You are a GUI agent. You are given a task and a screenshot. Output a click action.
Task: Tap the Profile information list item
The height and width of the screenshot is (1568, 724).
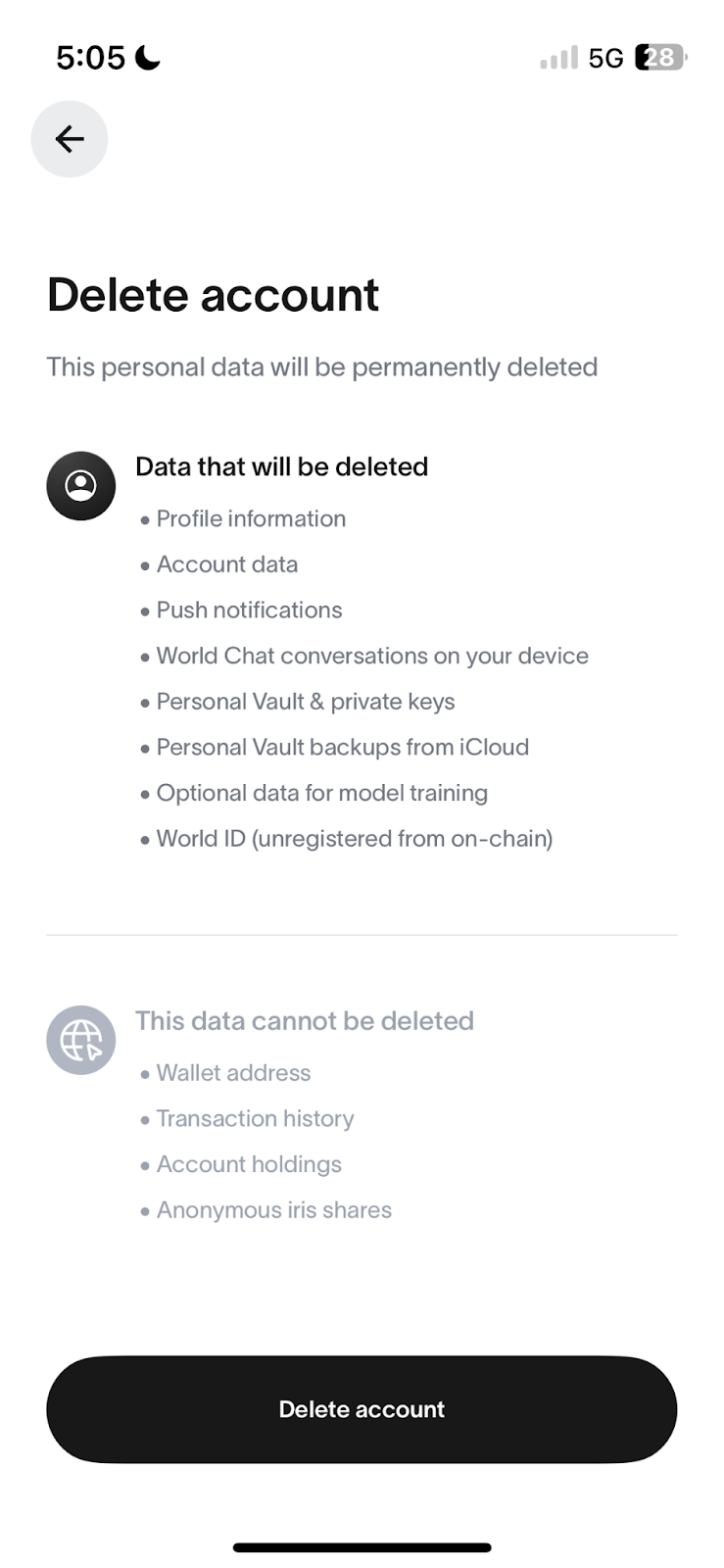pos(251,518)
